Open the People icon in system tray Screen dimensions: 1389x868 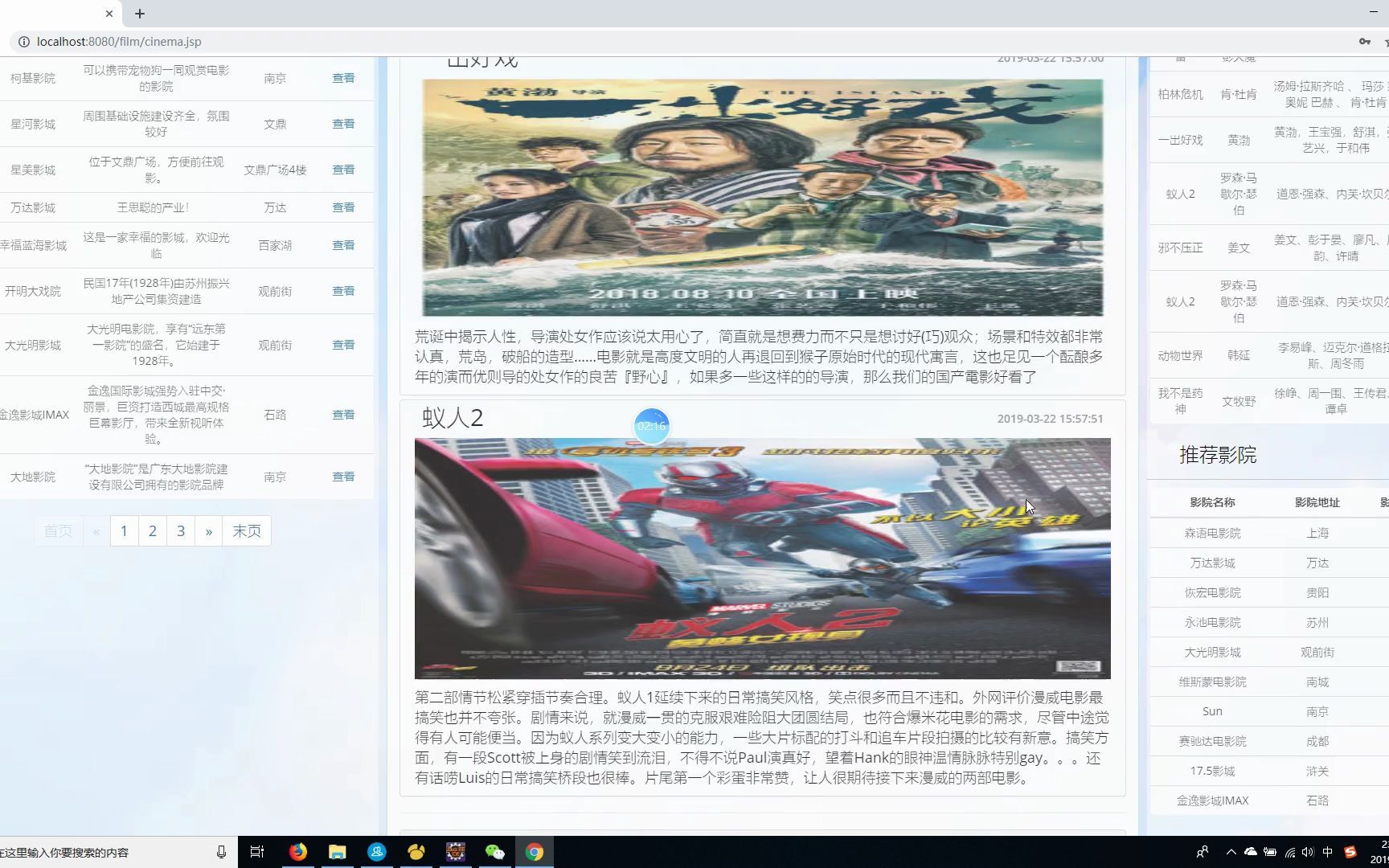[x=1203, y=852]
